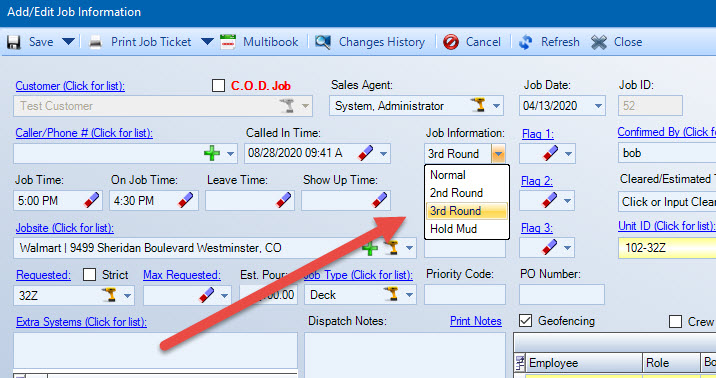716x378 pixels.
Task: Select Hold Mud from Job Information list
Action: pos(467,229)
